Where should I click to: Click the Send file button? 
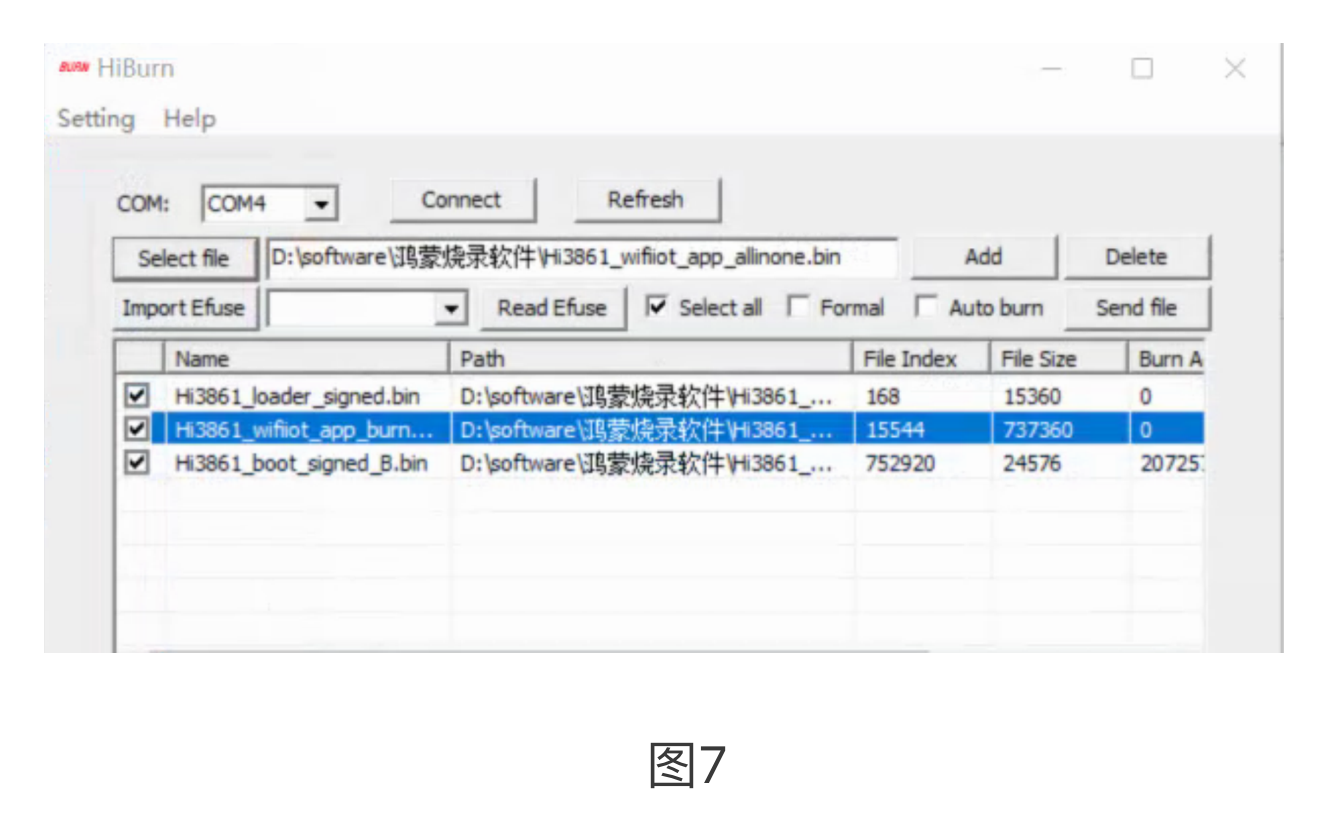coord(1136,308)
